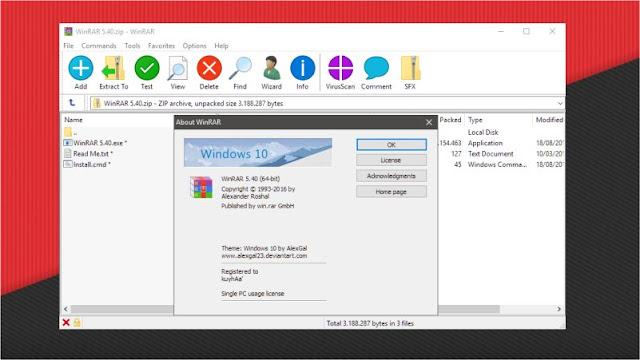This screenshot has width=640, height=360.
Task: Confirm with OK in About WinRAR
Action: point(391,144)
